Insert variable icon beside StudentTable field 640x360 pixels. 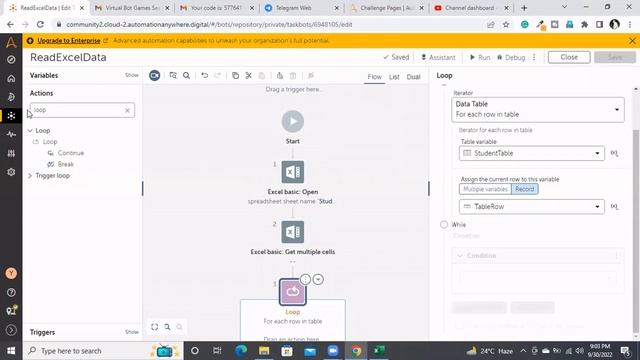click(x=614, y=153)
